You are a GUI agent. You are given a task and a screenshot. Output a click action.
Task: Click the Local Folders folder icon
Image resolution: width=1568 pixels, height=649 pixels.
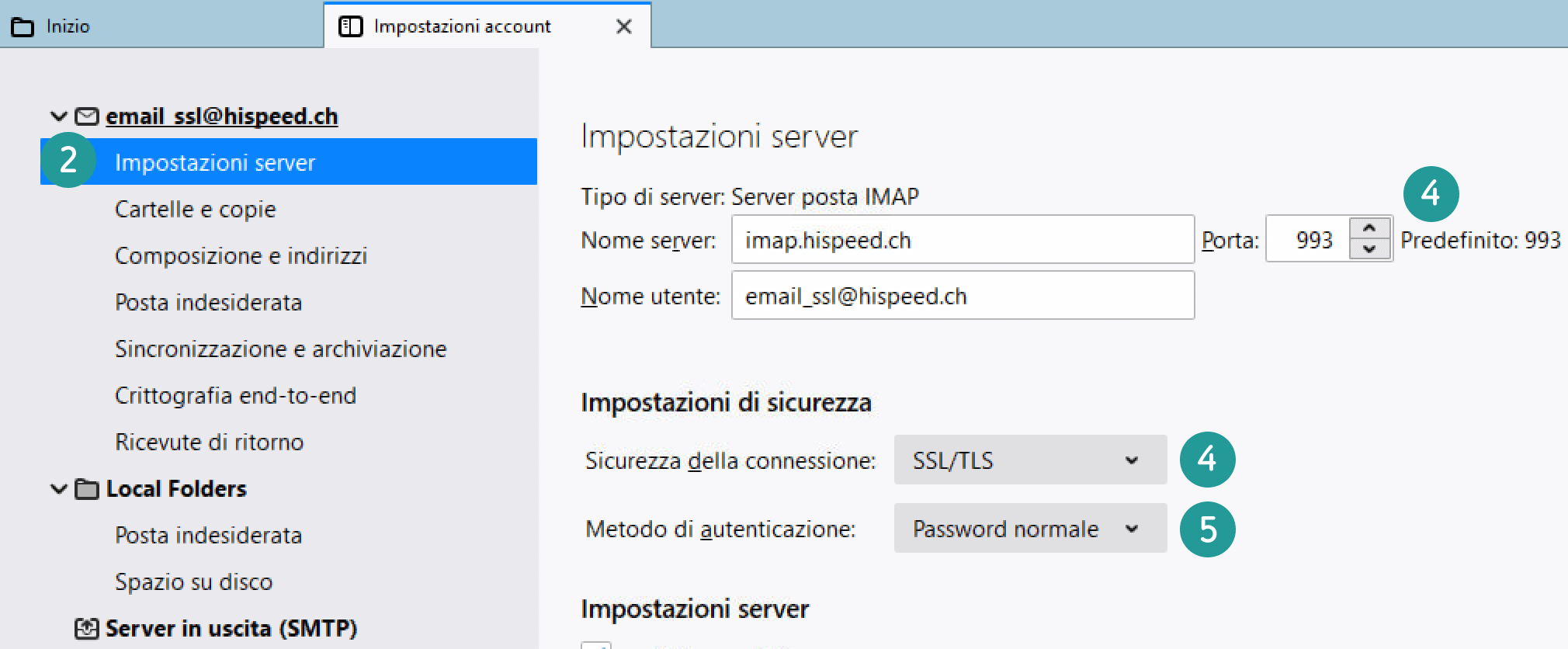(87, 489)
